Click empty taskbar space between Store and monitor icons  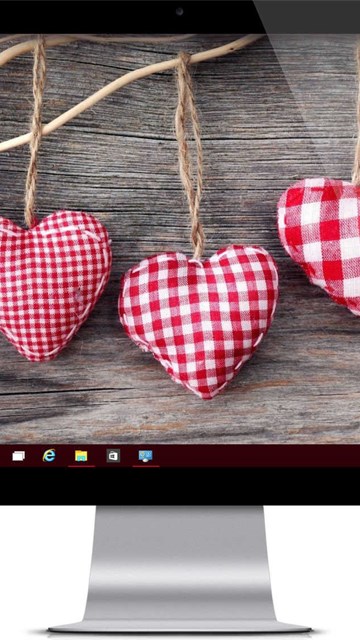129,456
